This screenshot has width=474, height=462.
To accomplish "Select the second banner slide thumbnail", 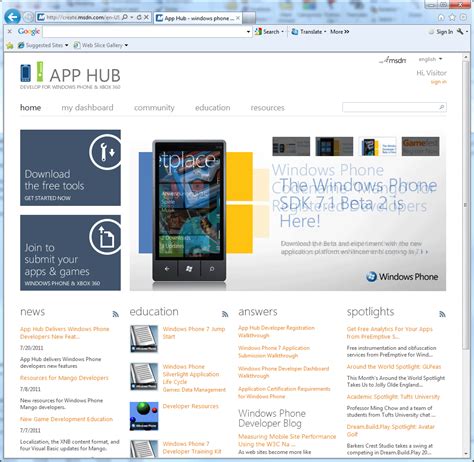I will click(x=334, y=146).
